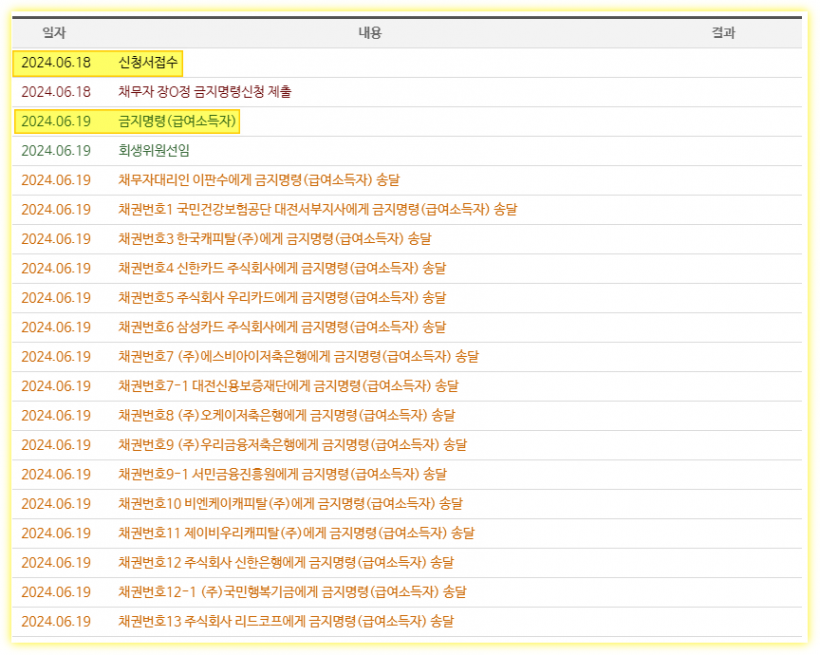Image resolution: width=820 pixels, height=655 pixels.
Task: Click 채권번호11 제이비우리캐피탈(주) 송달 entry
Action: 296,533
